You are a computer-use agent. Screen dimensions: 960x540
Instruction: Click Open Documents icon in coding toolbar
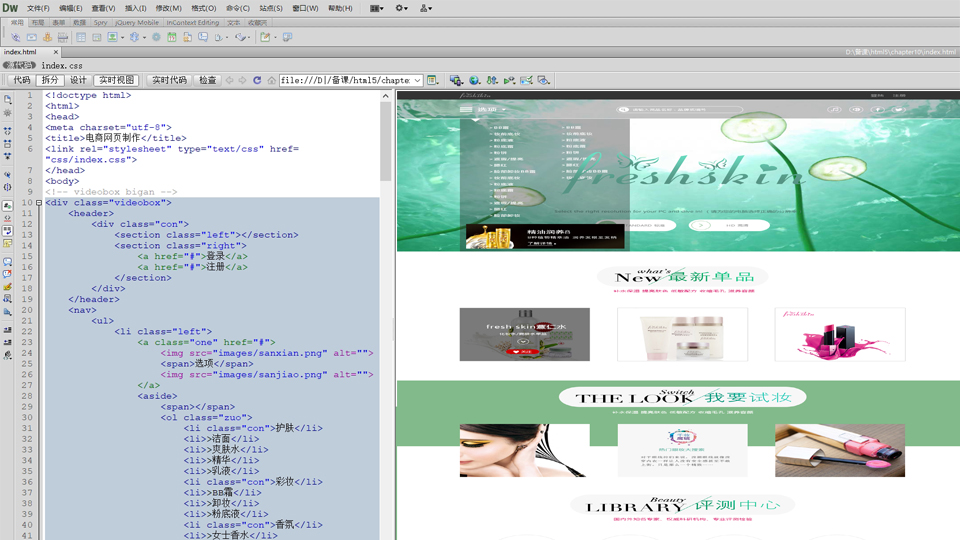[x=7, y=99]
